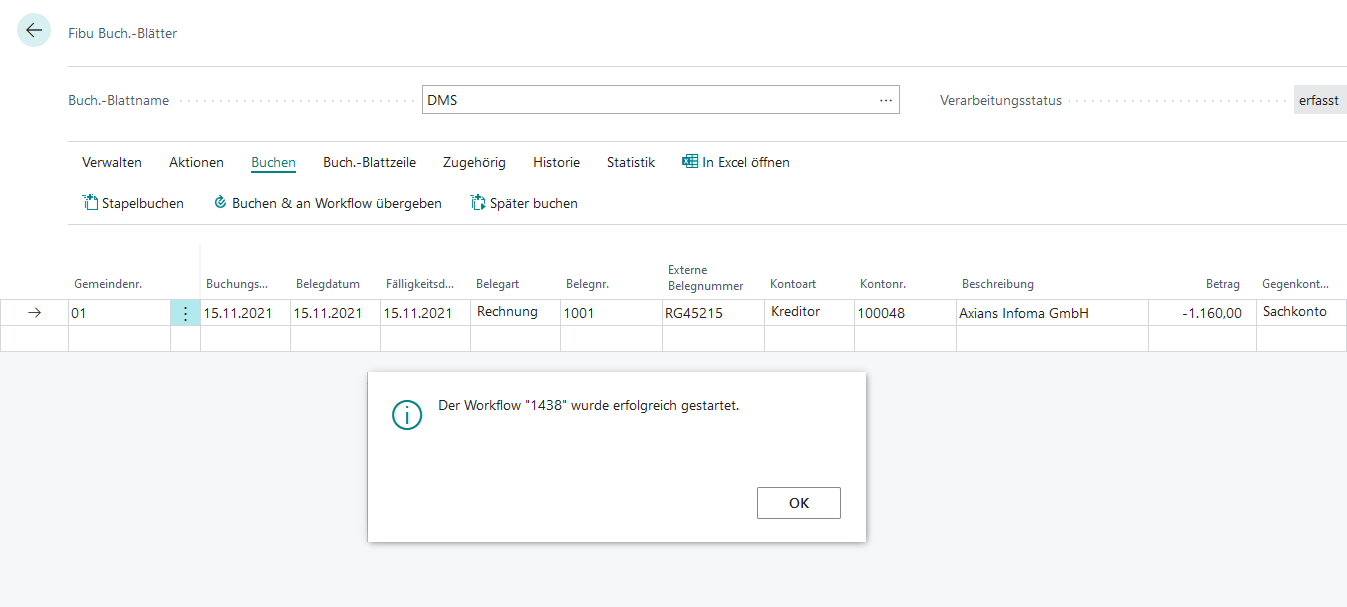Screen dimensions: 1347x607
Task: Click Buchen & an Workflow übergeben icon
Action: (221, 203)
